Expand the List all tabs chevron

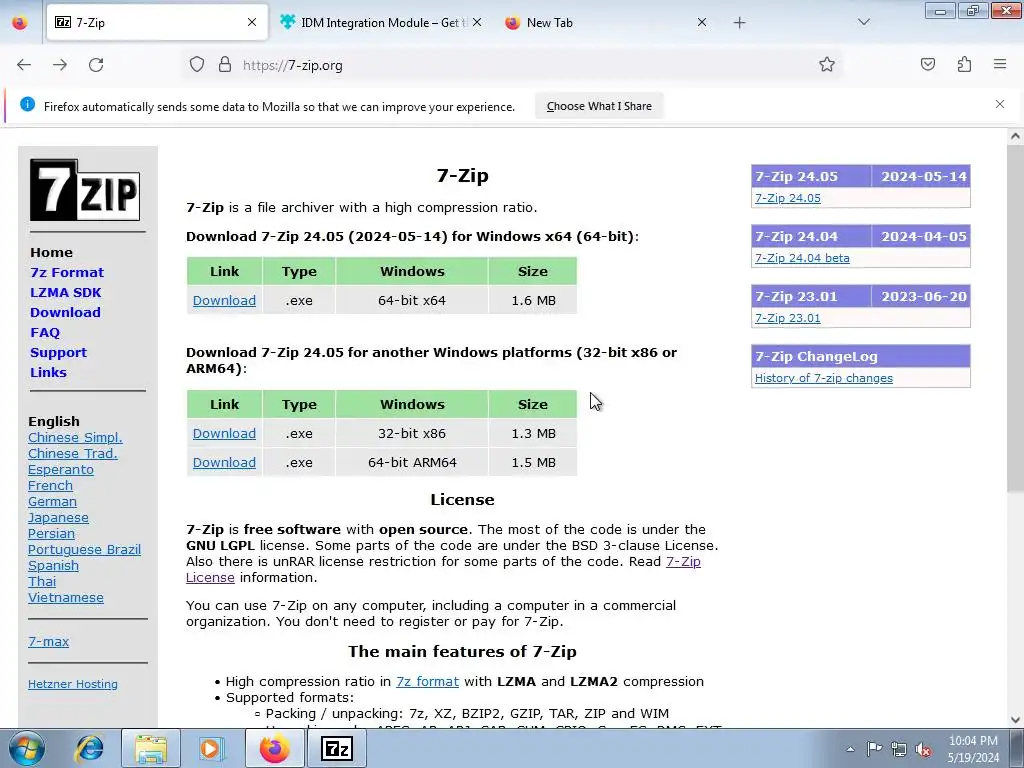coord(864,22)
